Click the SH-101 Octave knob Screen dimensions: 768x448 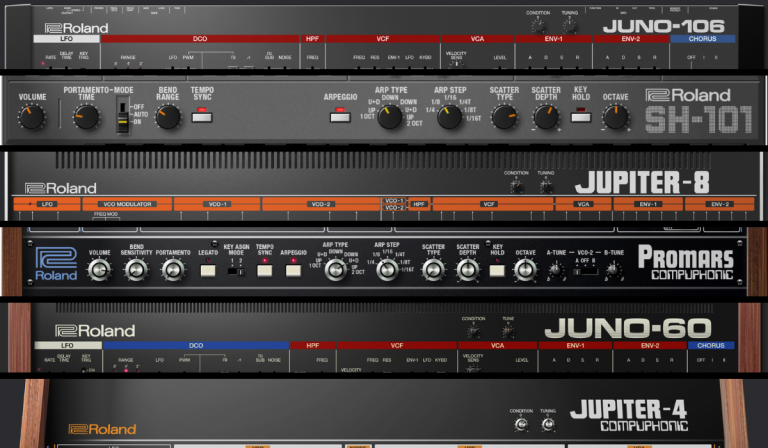616,117
